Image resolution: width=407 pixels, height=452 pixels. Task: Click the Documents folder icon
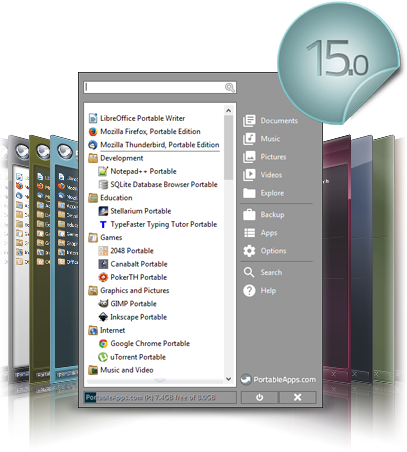[x=249, y=121]
